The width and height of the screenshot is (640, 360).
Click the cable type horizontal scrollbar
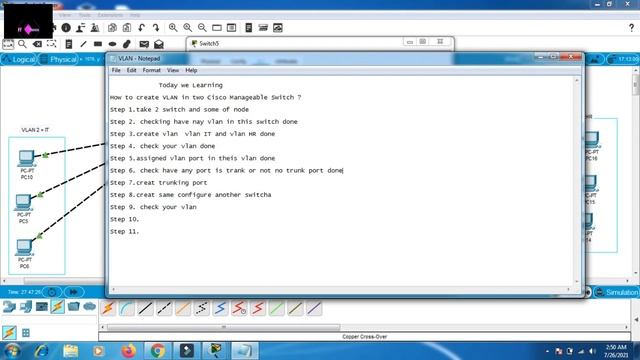223,327
